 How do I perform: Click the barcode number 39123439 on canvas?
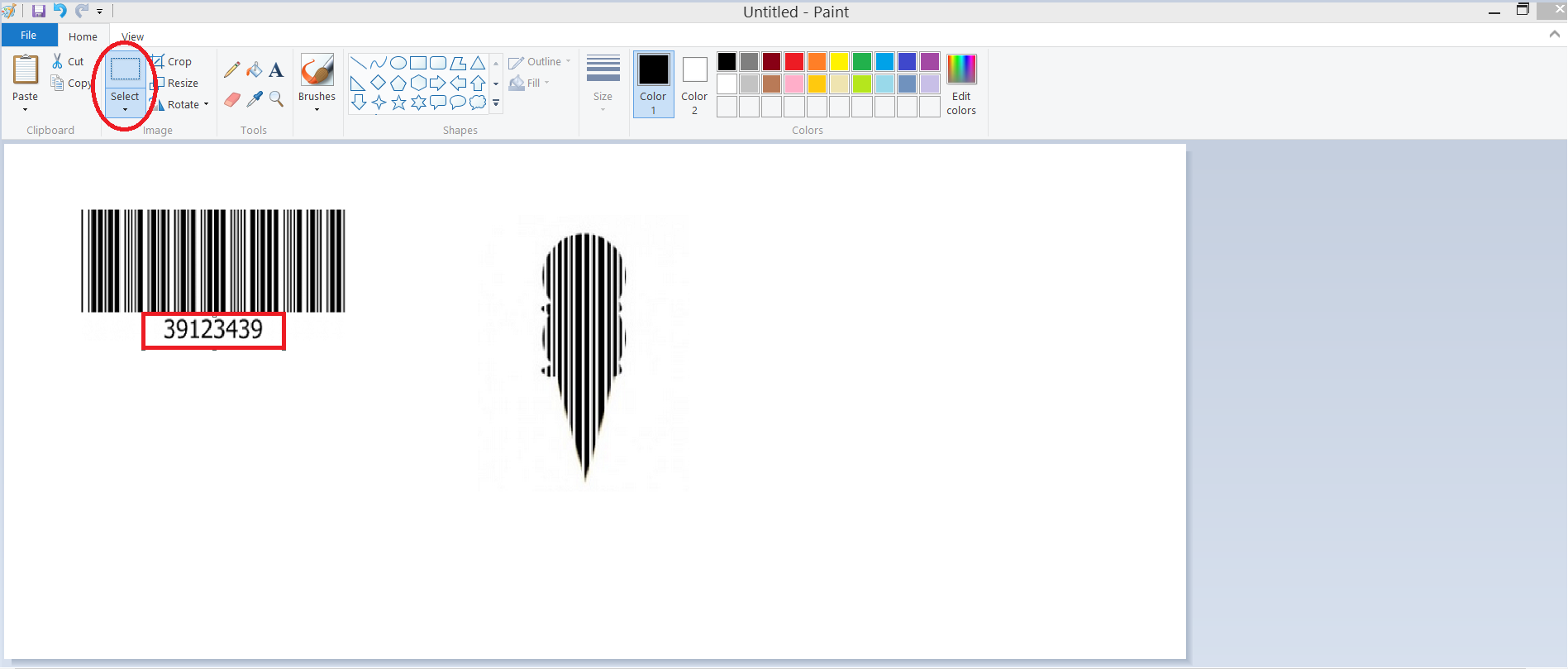click(x=213, y=330)
